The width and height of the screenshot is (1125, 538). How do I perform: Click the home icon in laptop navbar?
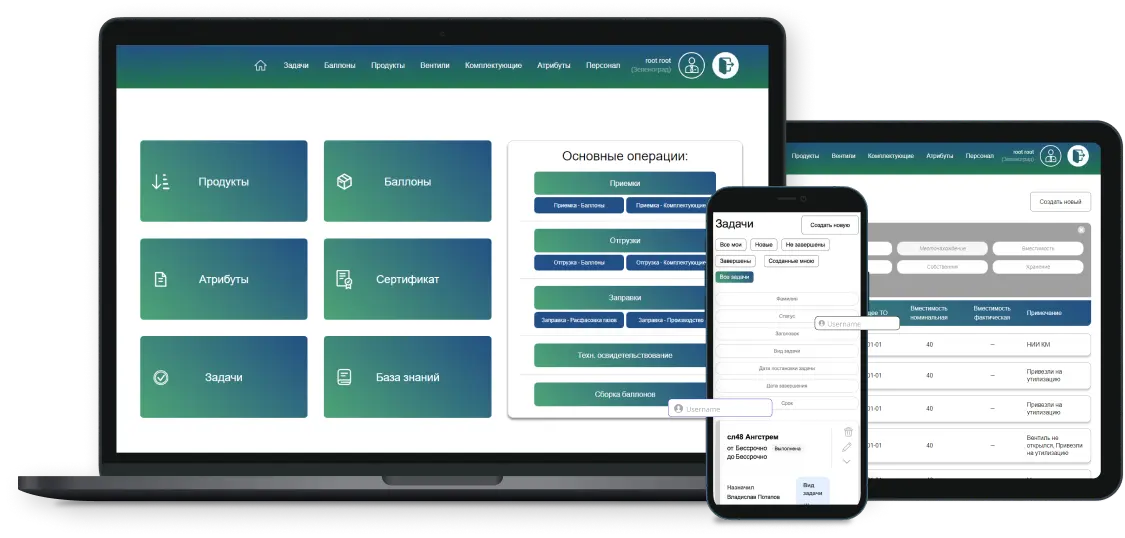click(x=261, y=66)
